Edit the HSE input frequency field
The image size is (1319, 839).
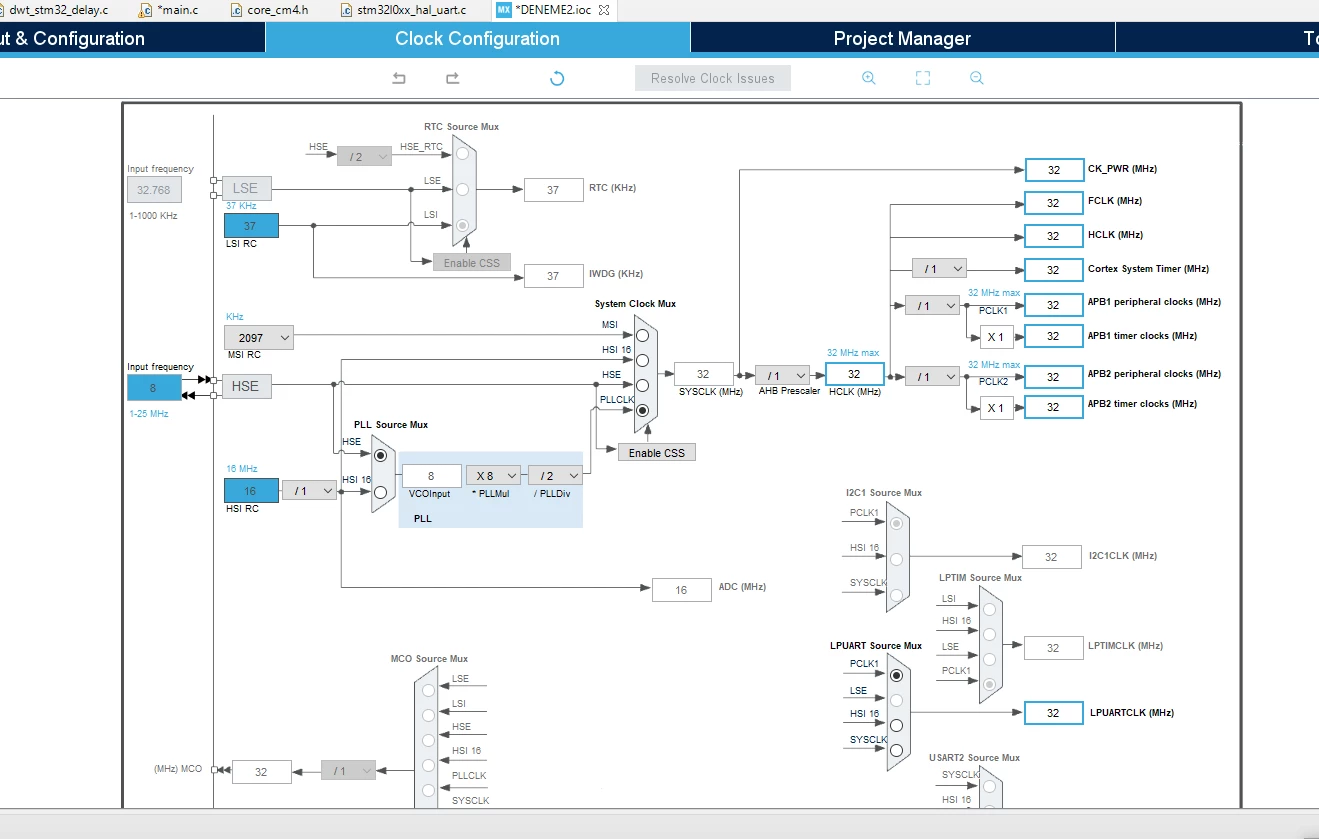pos(154,388)
